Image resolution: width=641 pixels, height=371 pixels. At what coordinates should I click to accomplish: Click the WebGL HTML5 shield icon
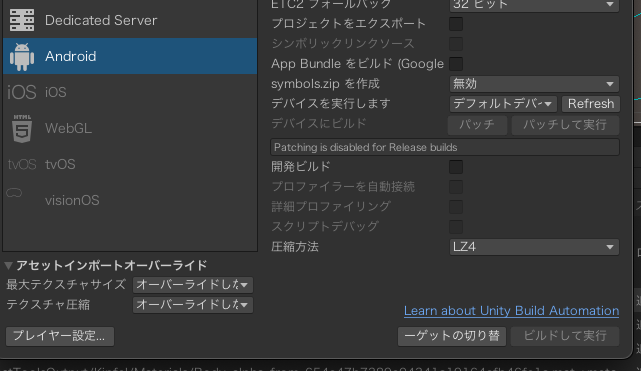[x=22, y=129]
